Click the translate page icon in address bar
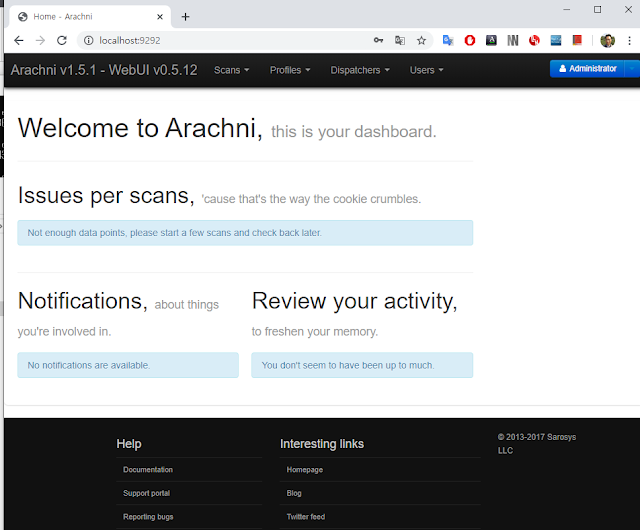Image resolution: width=640 pixels, height=530 pixels. click(x=400, y=40)
